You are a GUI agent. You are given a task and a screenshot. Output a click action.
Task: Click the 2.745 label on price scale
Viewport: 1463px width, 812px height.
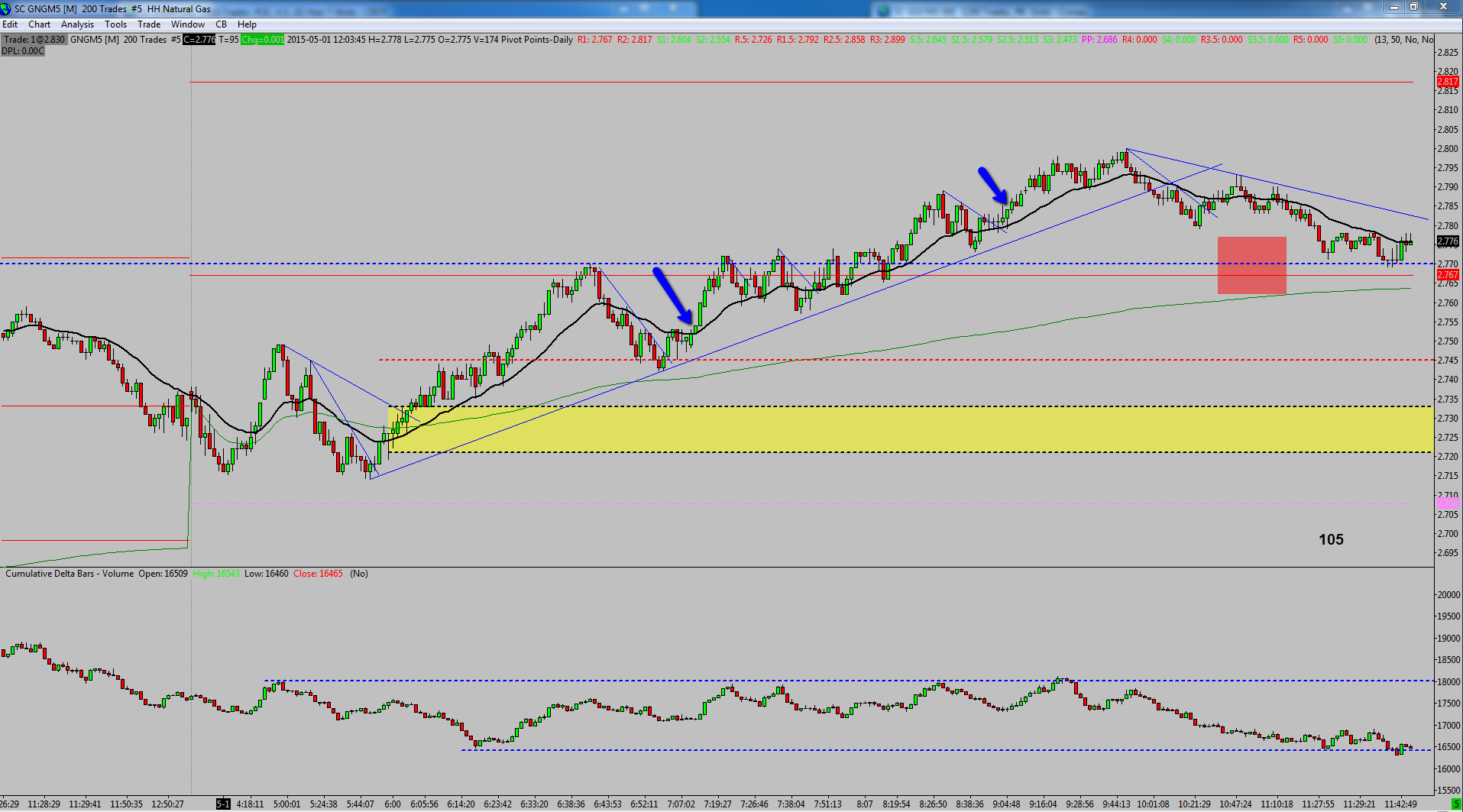click(1447, 361)
